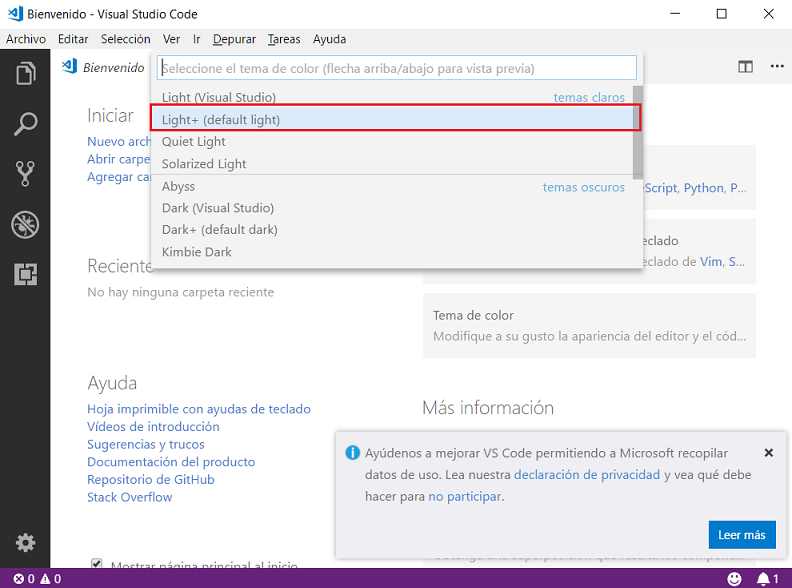The image size is (792, 588).
Task: Click the VS Code logo in title bar
Action: coord(15,14)
